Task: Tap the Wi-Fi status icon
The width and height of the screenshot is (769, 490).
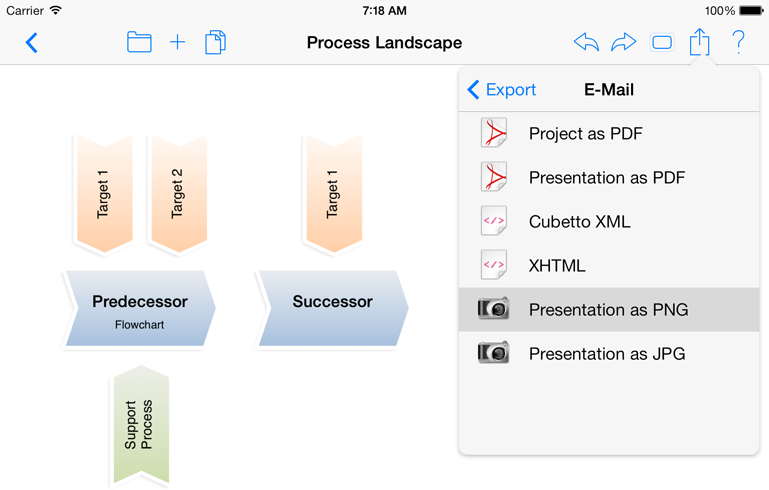Action: [56, 10]
